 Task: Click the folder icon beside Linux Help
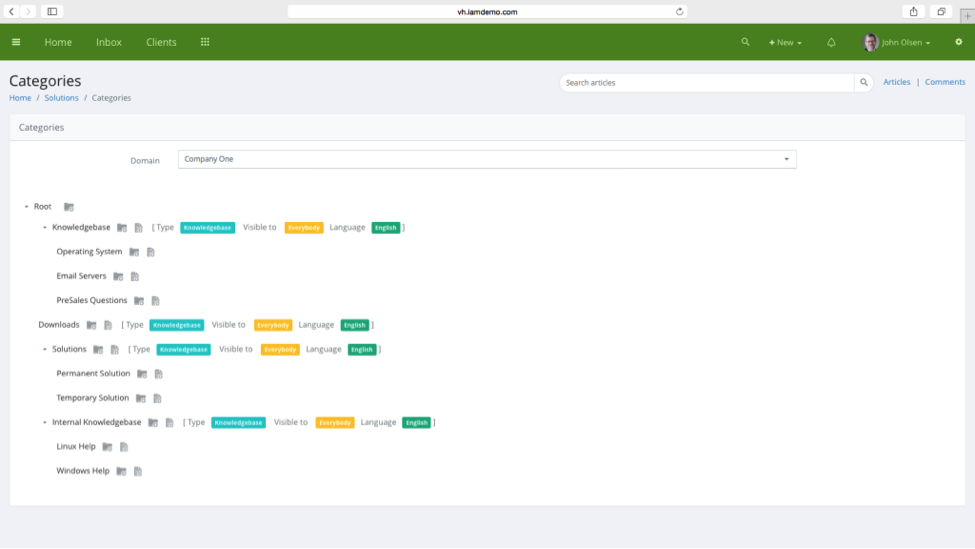107,447
